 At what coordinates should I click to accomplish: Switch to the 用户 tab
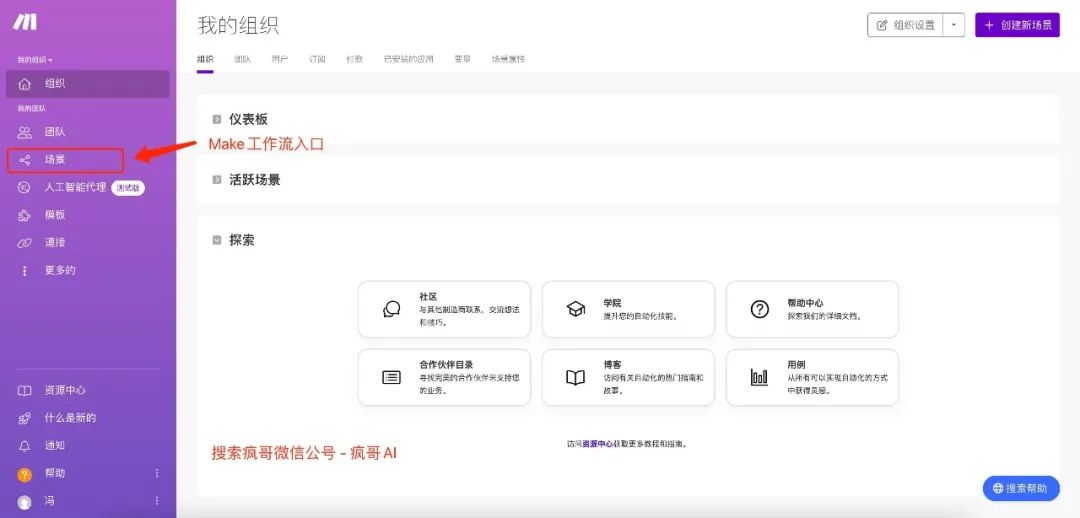pyautogui.click(x=280, y=59)
